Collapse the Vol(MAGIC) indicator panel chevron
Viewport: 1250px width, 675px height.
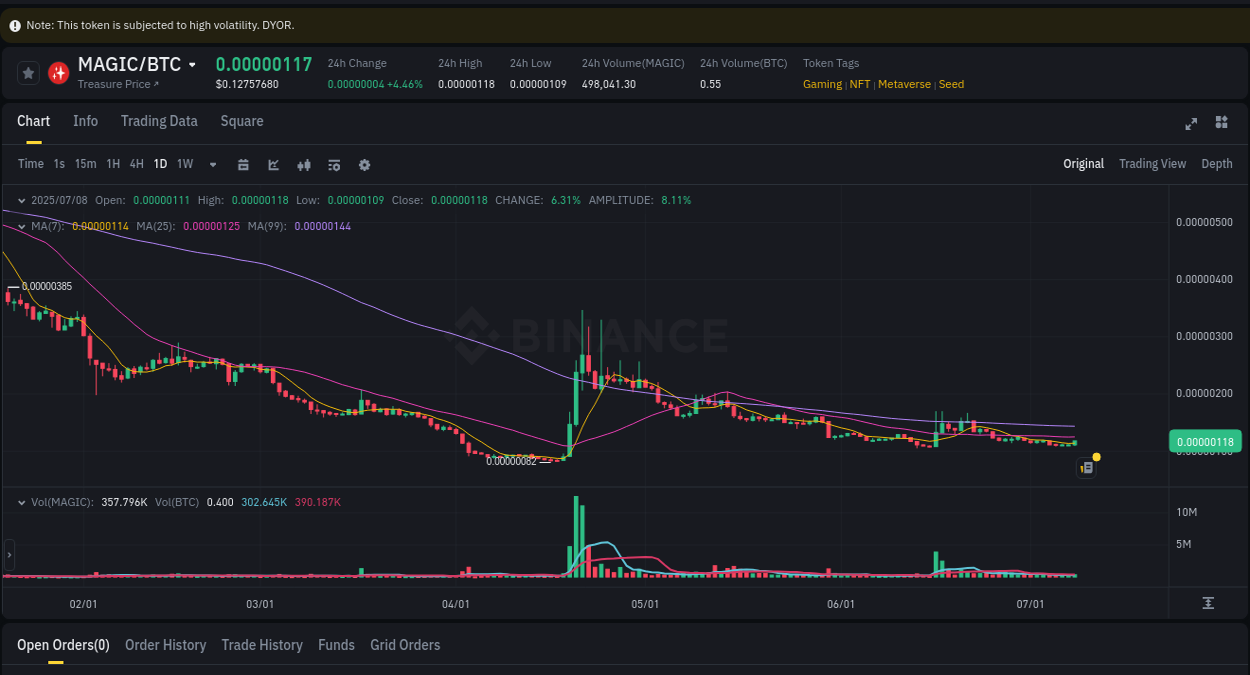22,501
